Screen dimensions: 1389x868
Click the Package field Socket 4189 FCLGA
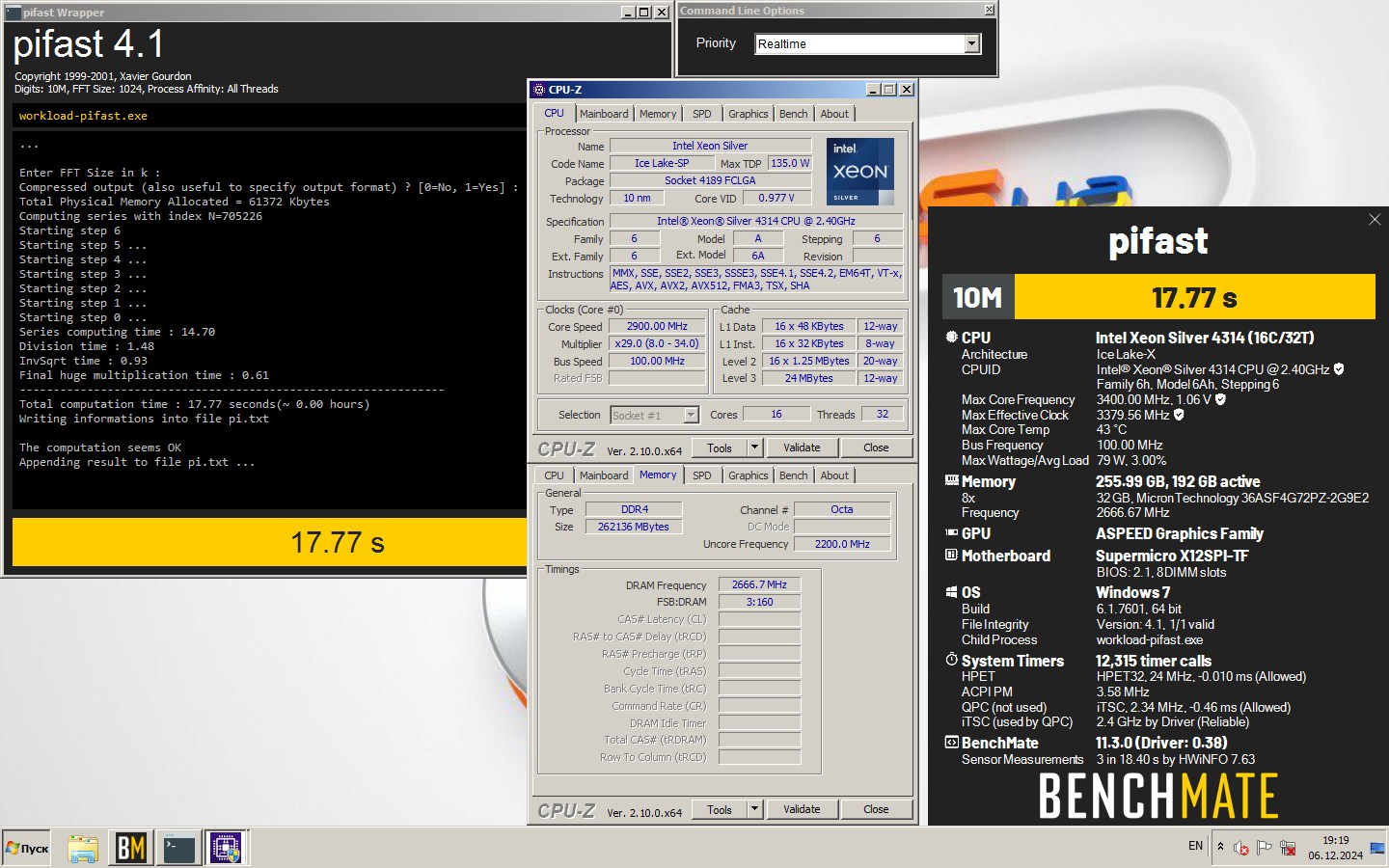[710, 180]
